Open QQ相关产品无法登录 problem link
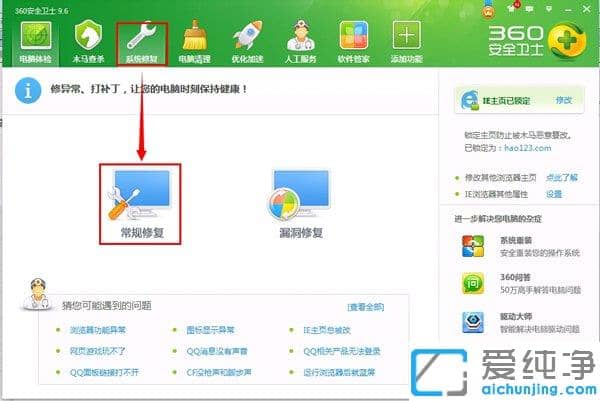 tap(342, 351)
